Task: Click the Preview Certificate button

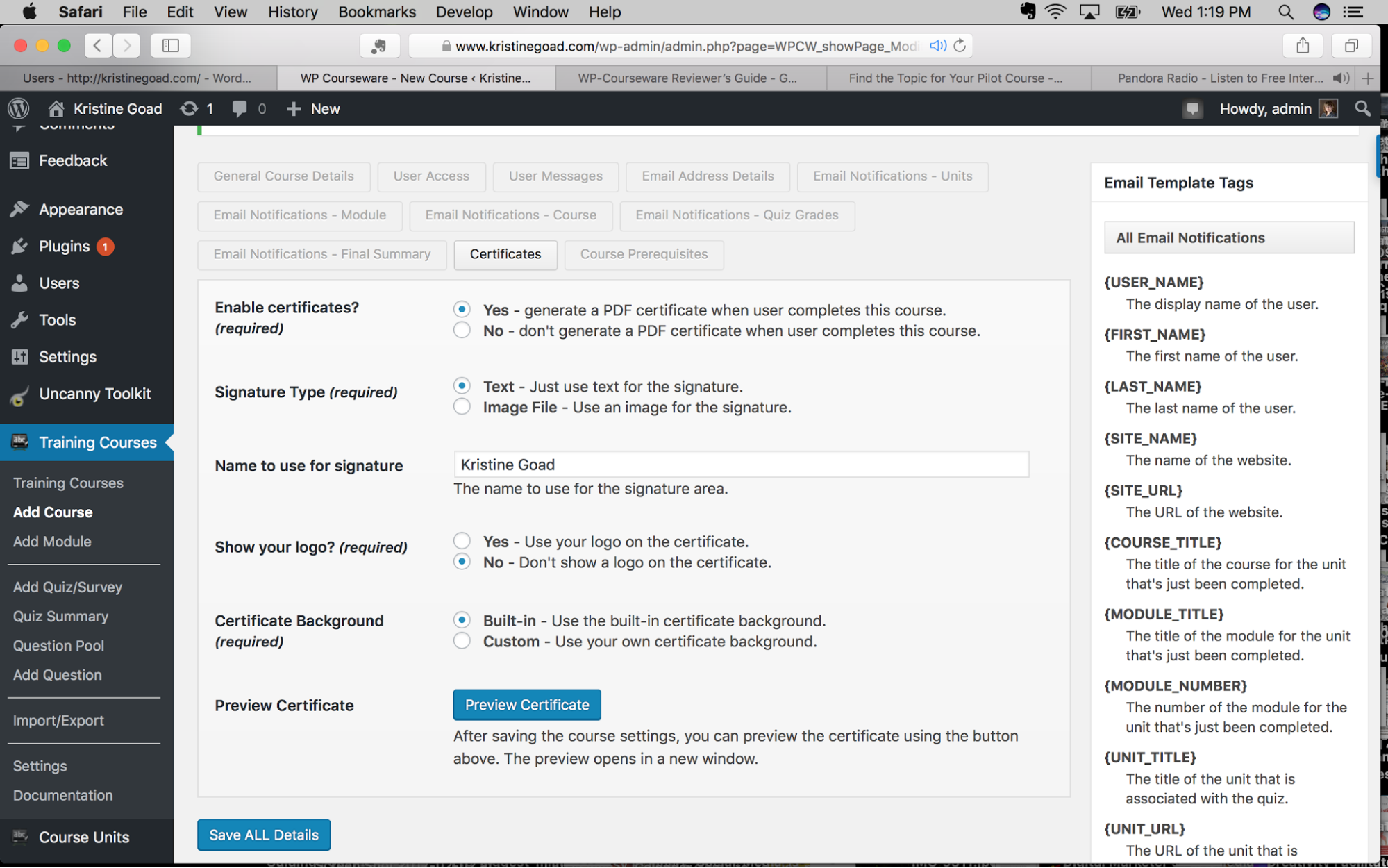Action: click(527, 704)
